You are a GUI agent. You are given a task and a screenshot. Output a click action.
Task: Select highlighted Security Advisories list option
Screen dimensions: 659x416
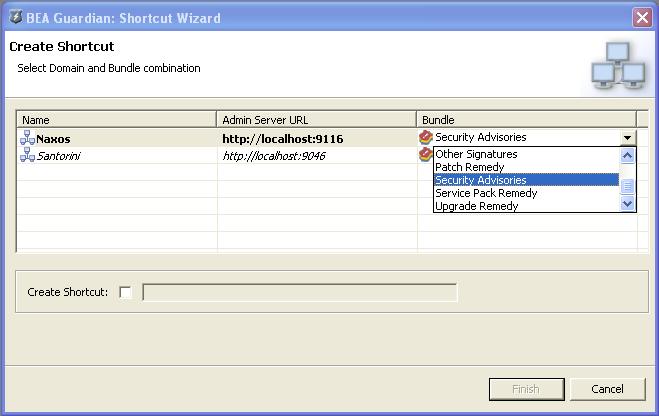coord(526,180)
